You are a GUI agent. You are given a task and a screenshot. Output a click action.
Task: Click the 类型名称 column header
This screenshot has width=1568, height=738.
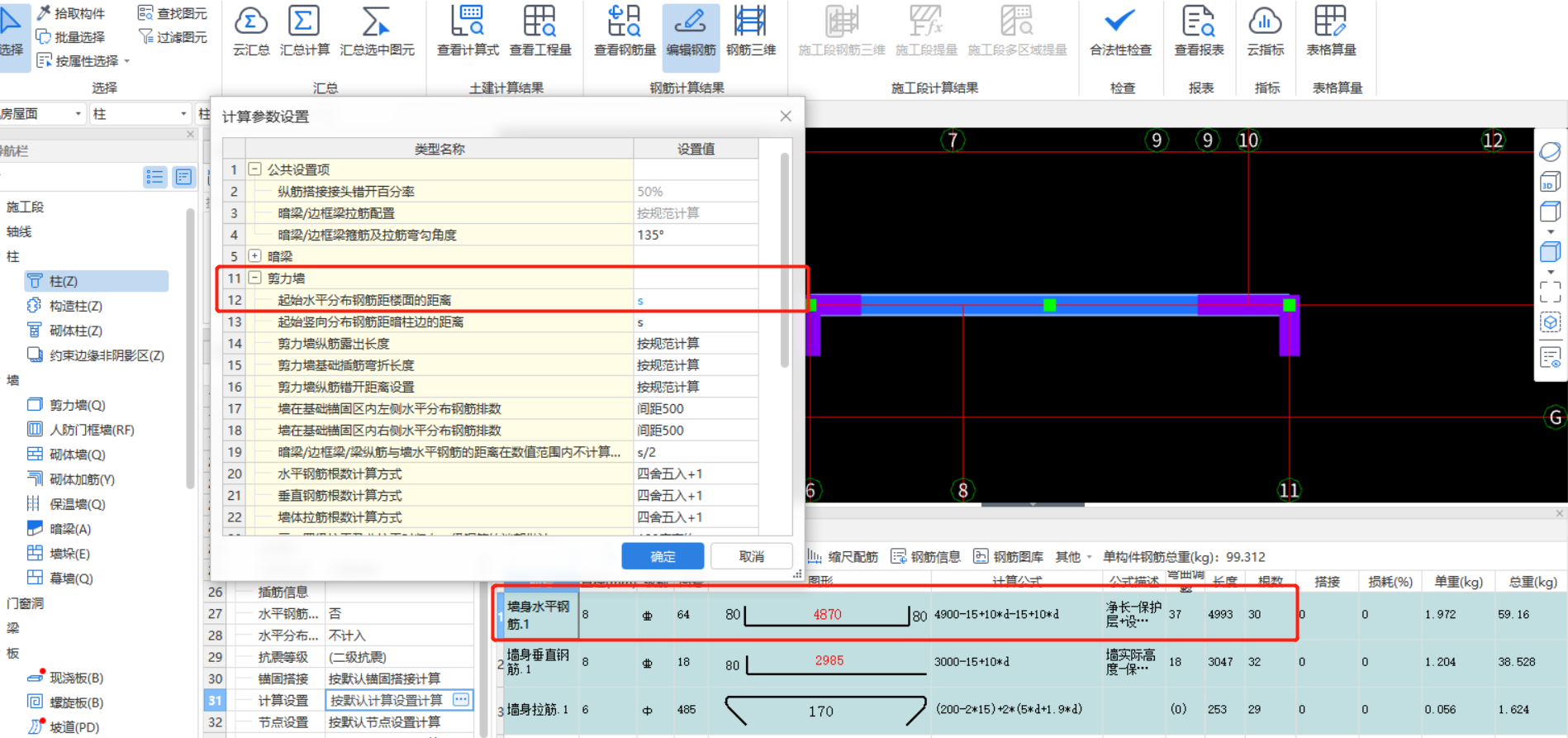coord(440,149)
